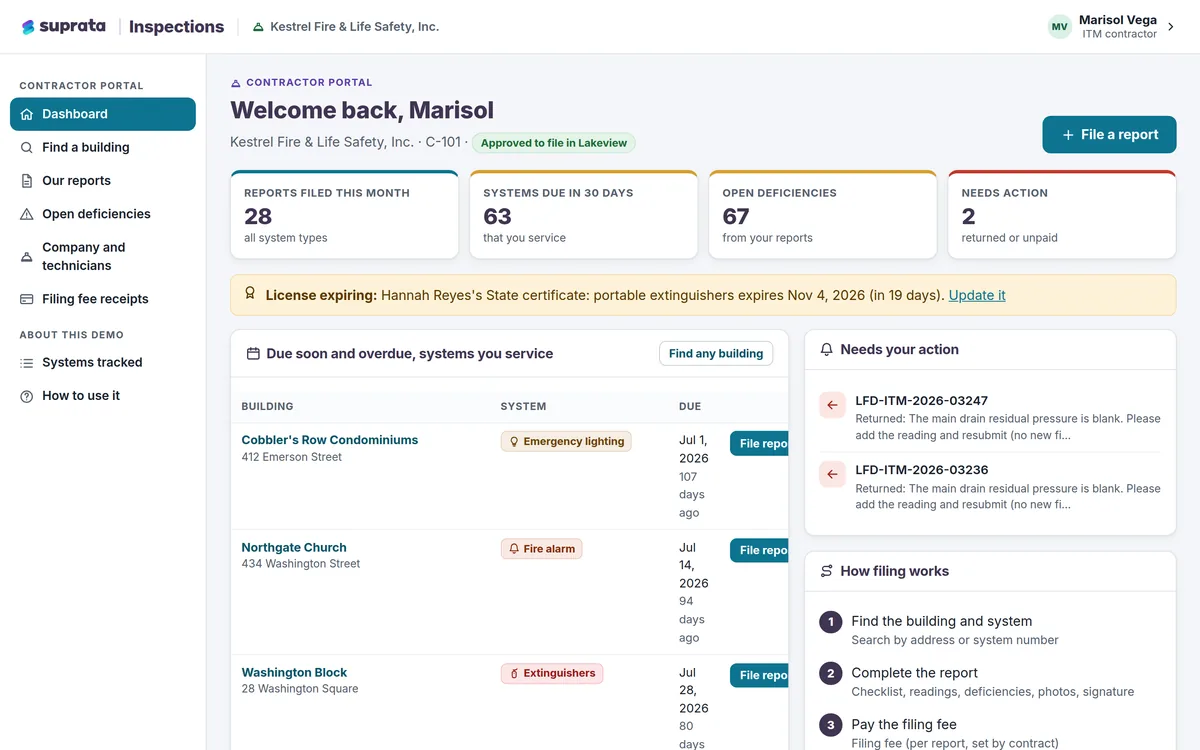Image resolution: width=1200 pixels, height=750 pixels.
Task: Click the MV user avatar
Action: click(1059, 27)
